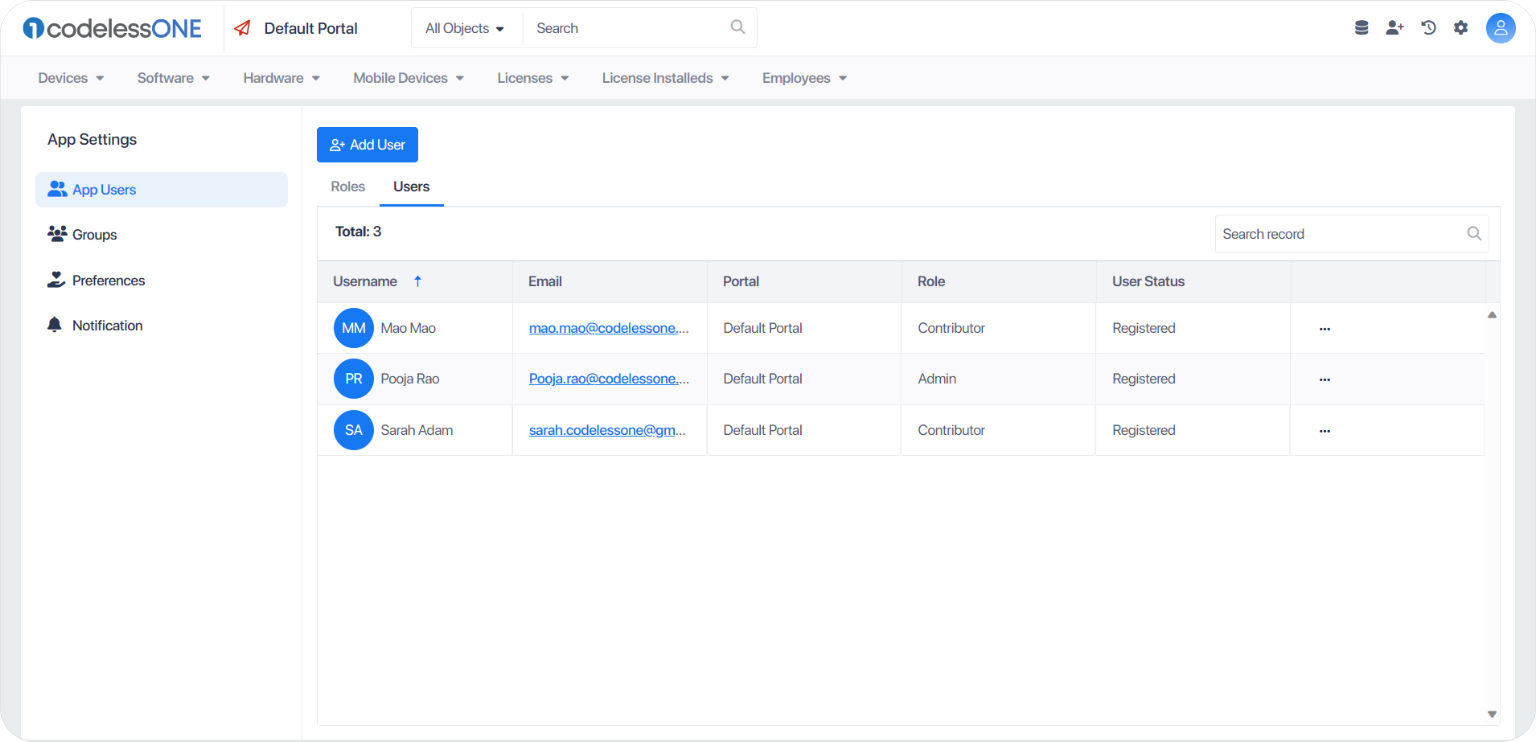1536x742 pixels.
Task: Expand the Employees menu
Action: [805, 78]
